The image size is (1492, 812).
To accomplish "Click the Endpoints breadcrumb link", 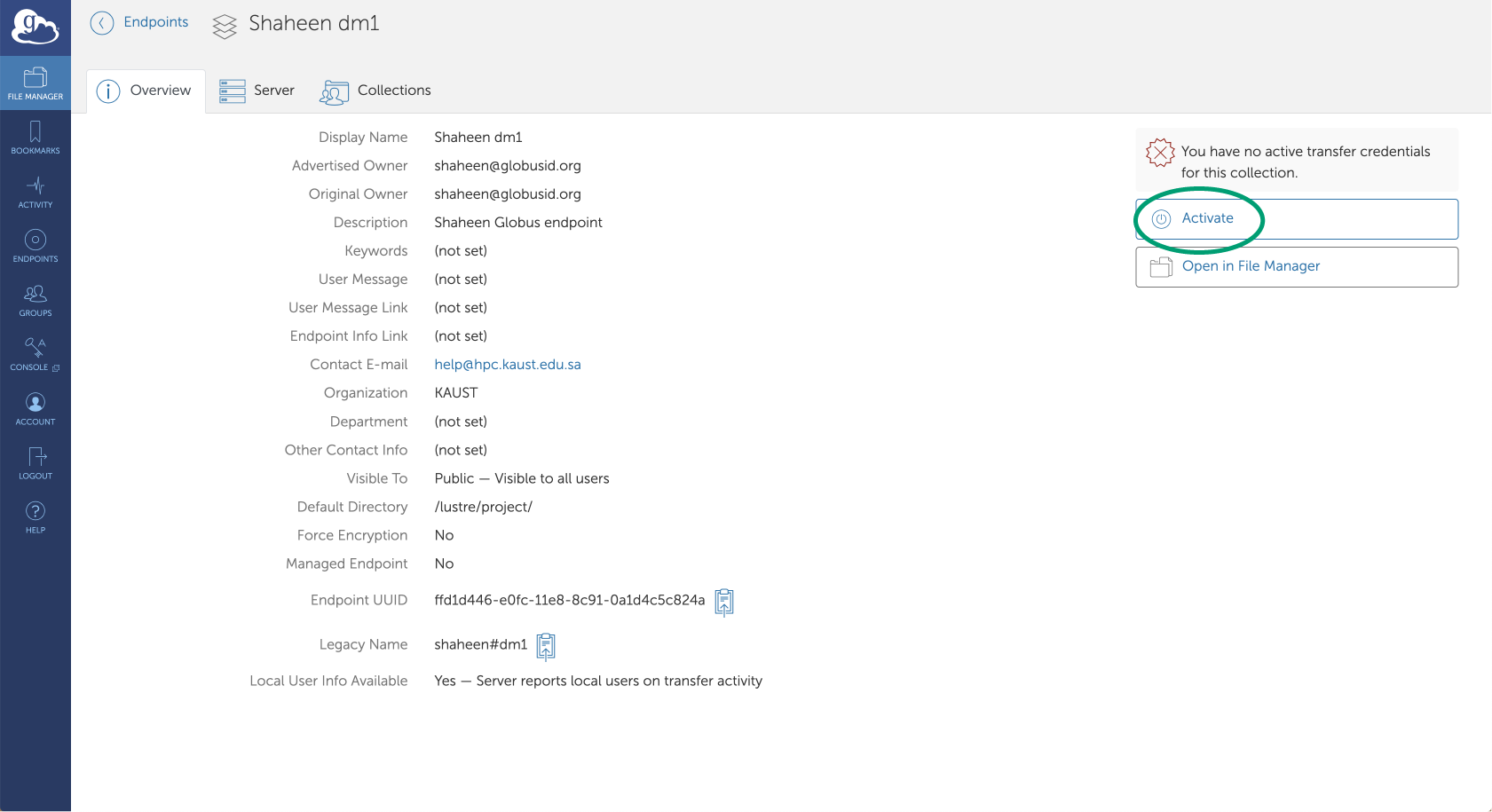I will [156, 22].
